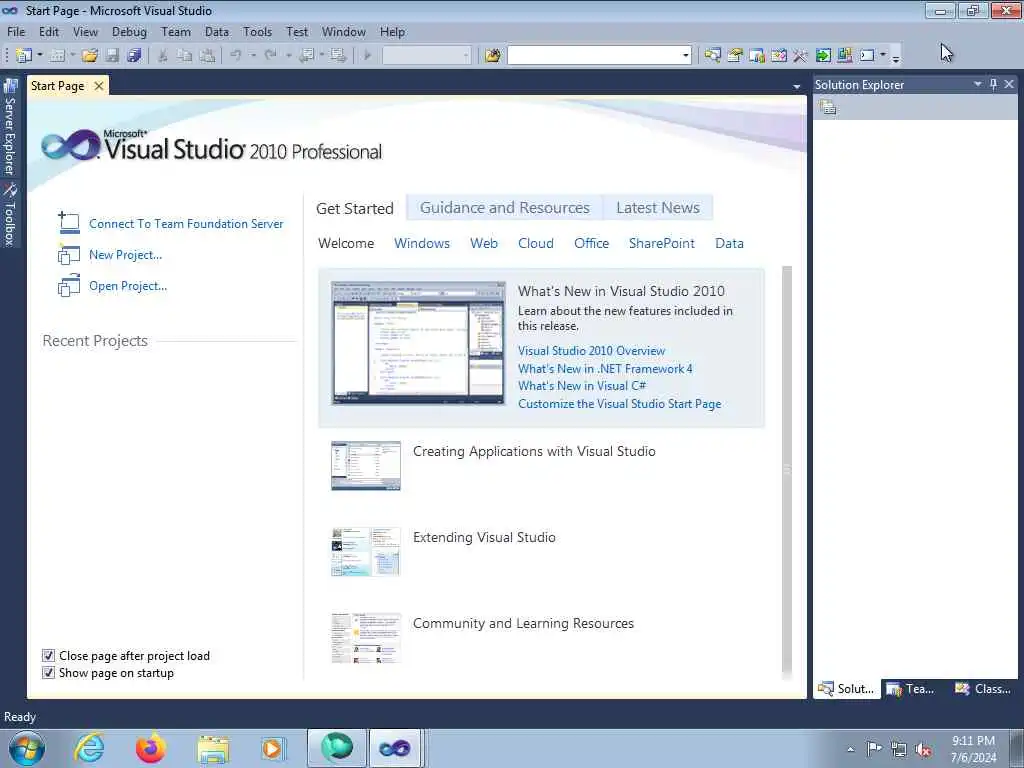Click the Paste toolbar icon
Image resolution: width=1024 pixels, height=768 pixels.
(207, 56)
